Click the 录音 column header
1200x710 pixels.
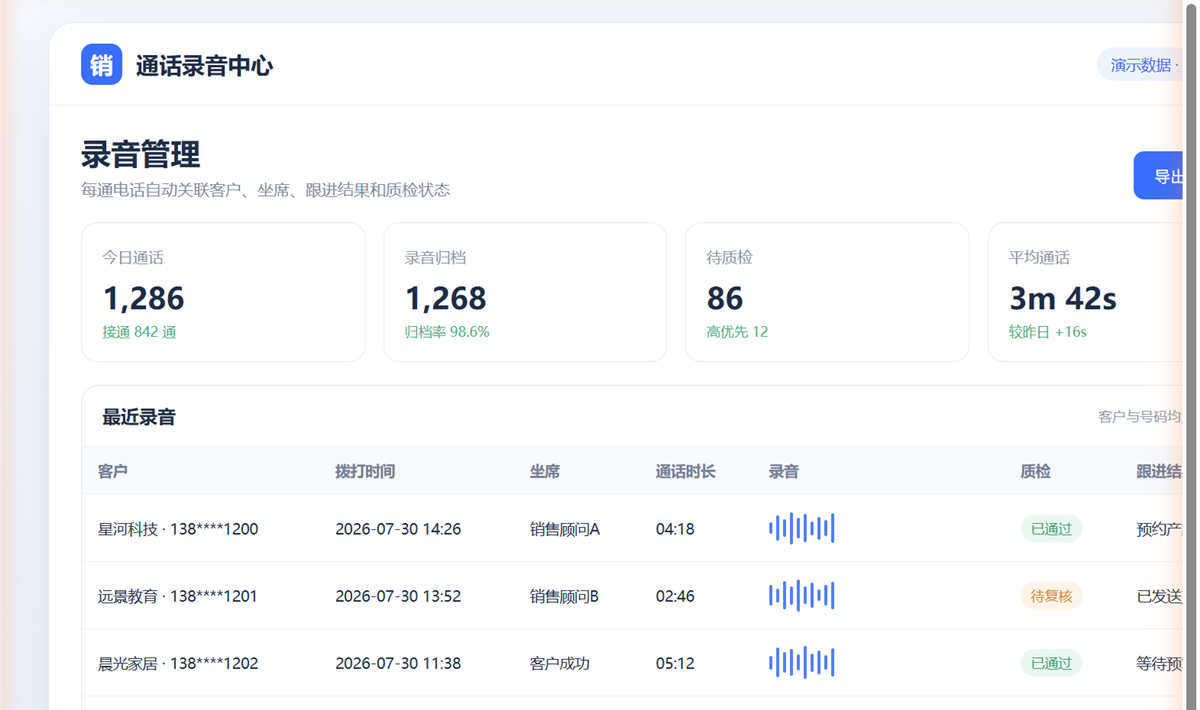pyautogui.click(x=784, y=471)
